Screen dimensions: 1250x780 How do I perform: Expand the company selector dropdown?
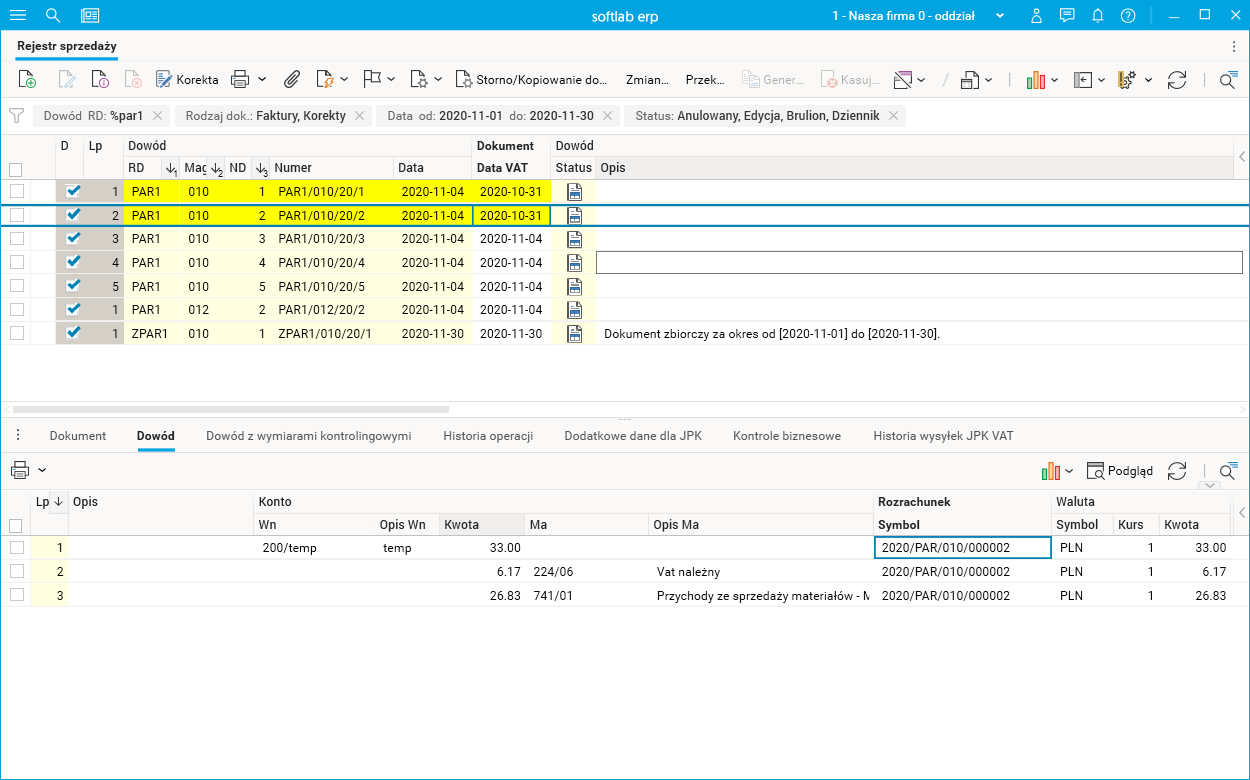1000,16
